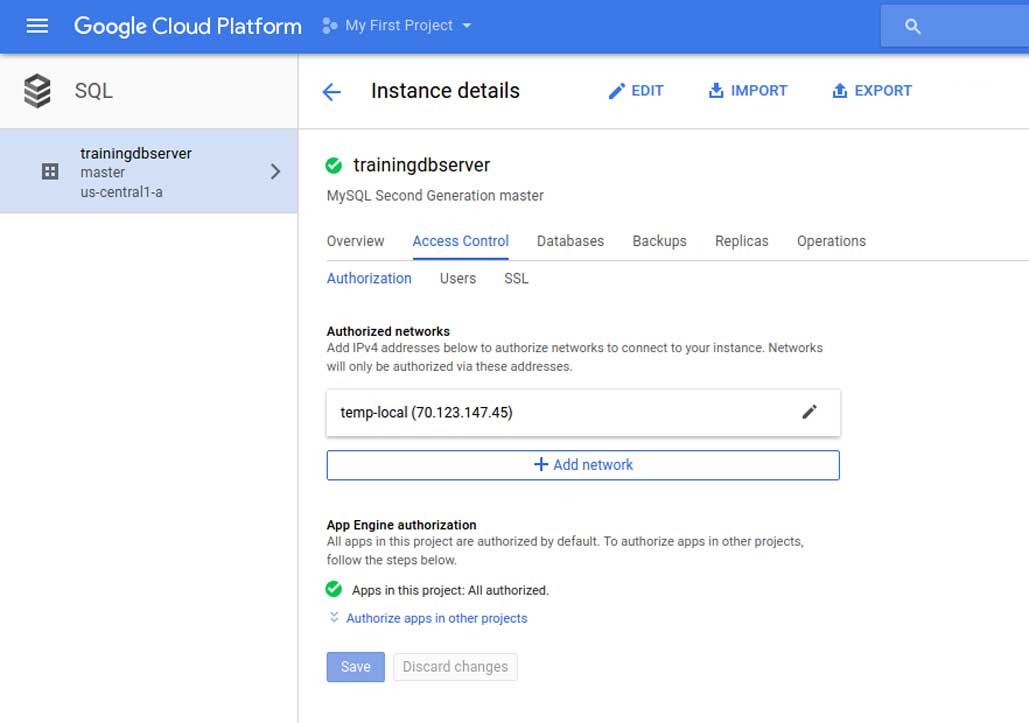Click the MySQL Second Generation master text

click(x=435, y=196)
